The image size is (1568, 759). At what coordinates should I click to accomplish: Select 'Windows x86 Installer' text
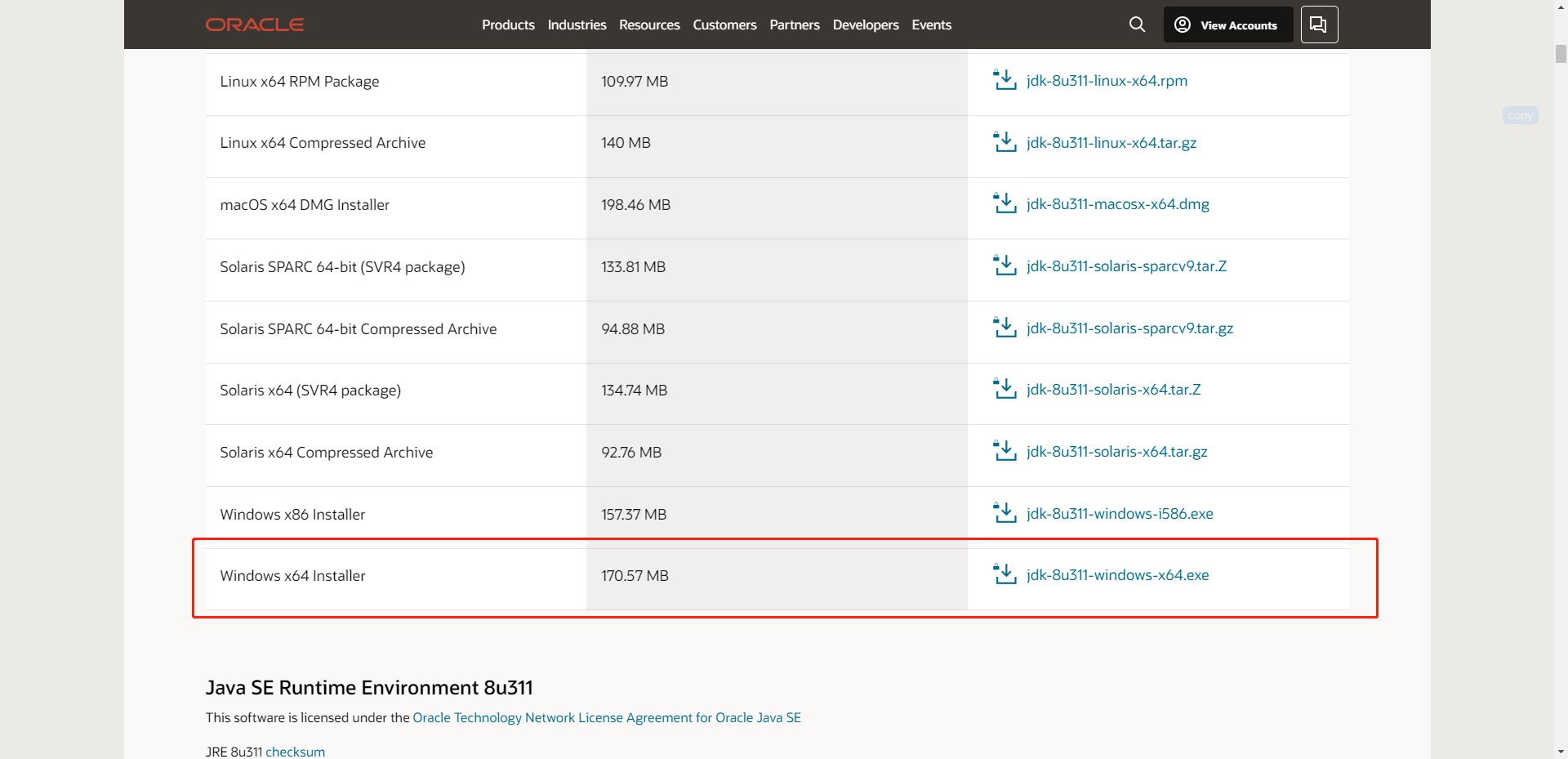[x=292, y=515]
